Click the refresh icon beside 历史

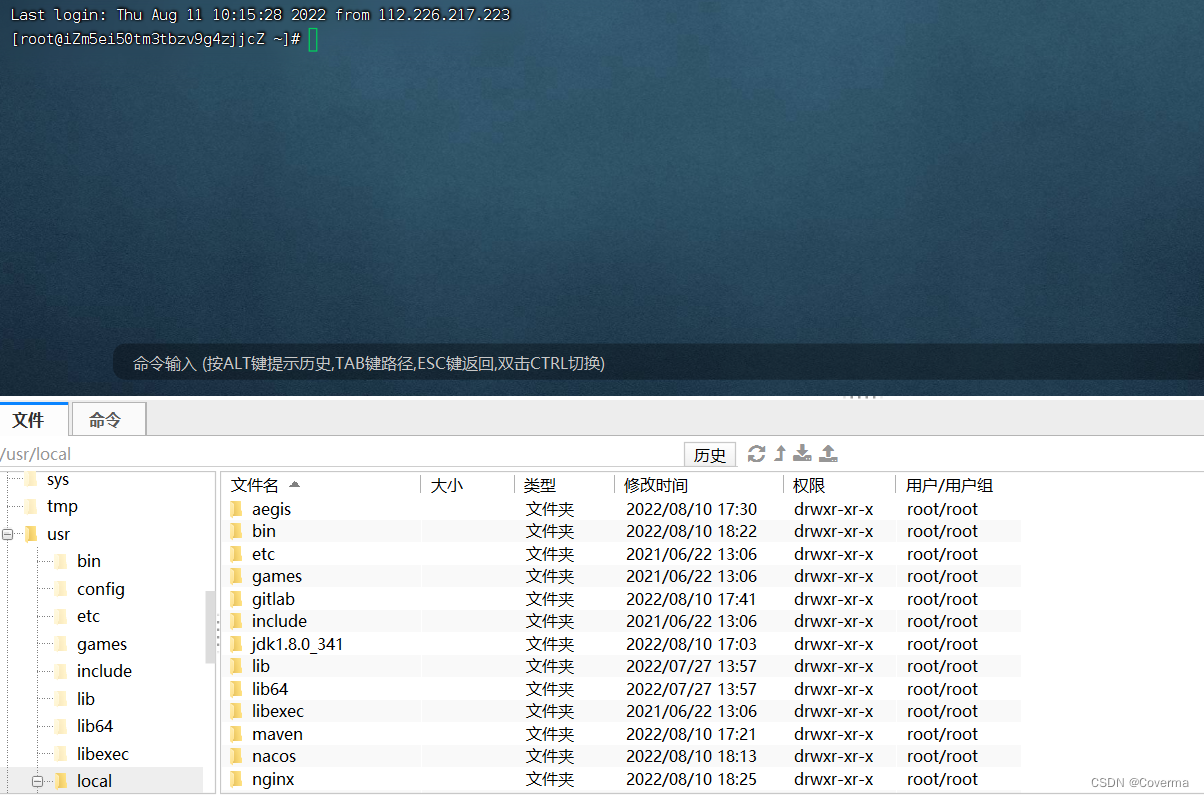(x=756, y=454)
